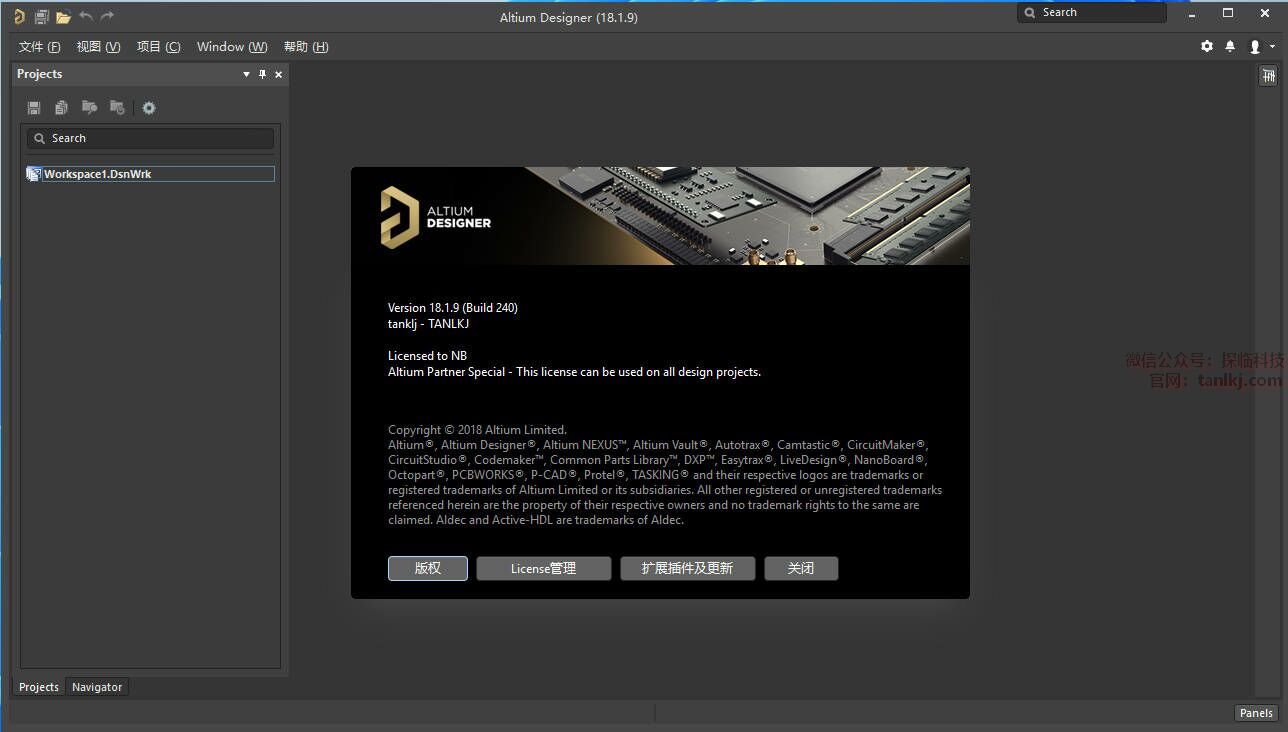Click the 'Version 18.1.9 (Build 240)' text
The height and width of the screenshot is (732, 1288).
click(x=453, y=308)
